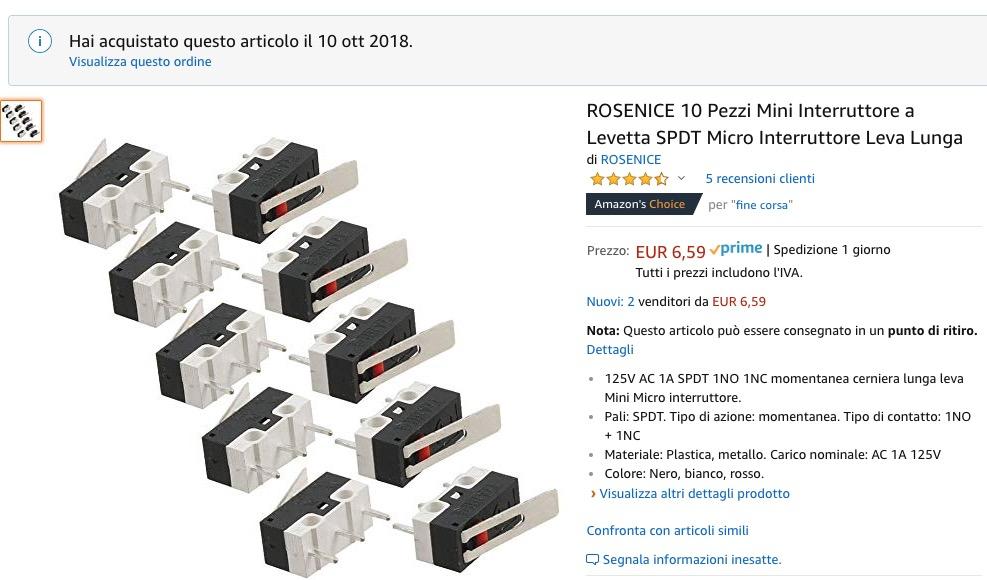987x580 pixels.
Task: Expand 'Visualizza altri dettagli prodotto' arrow
Action: (593, 494)
